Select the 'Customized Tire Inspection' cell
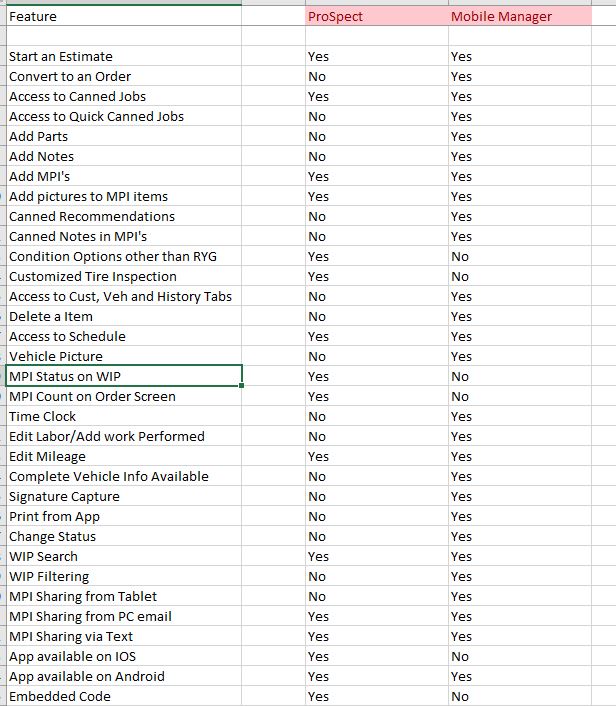The width and height of the screenshot is (616, 706). [124, 276]
